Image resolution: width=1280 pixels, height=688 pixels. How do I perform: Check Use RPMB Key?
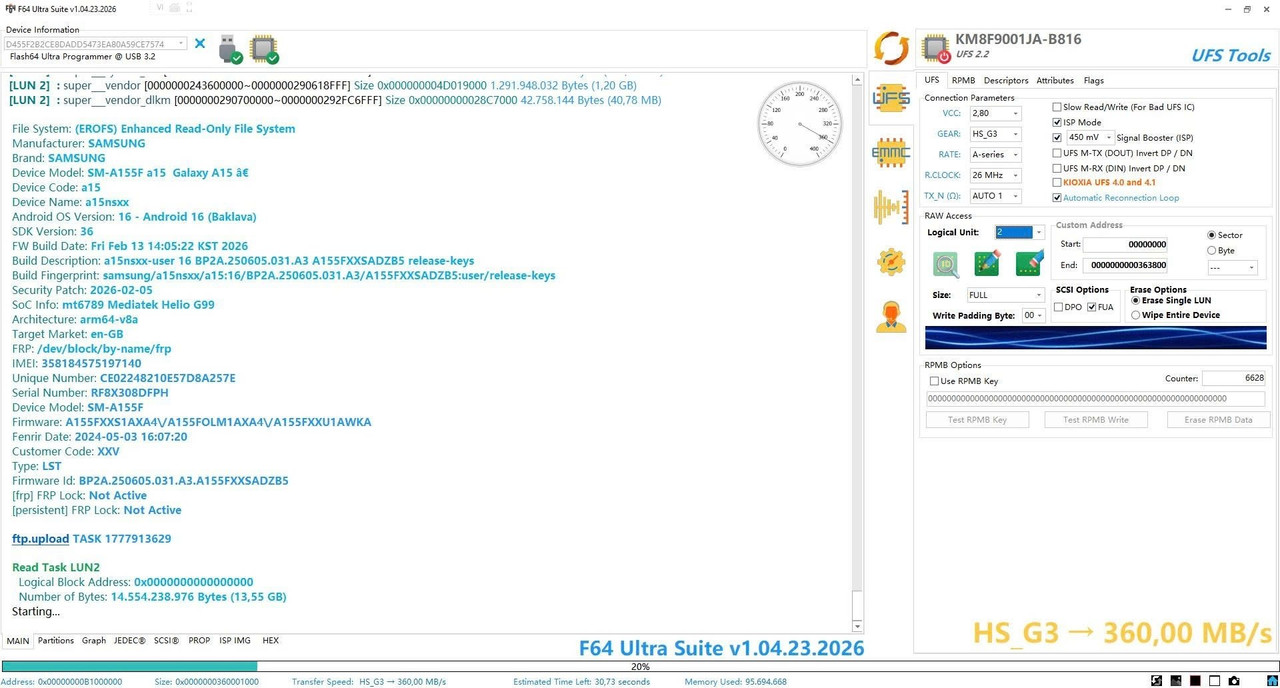(934, 381)
